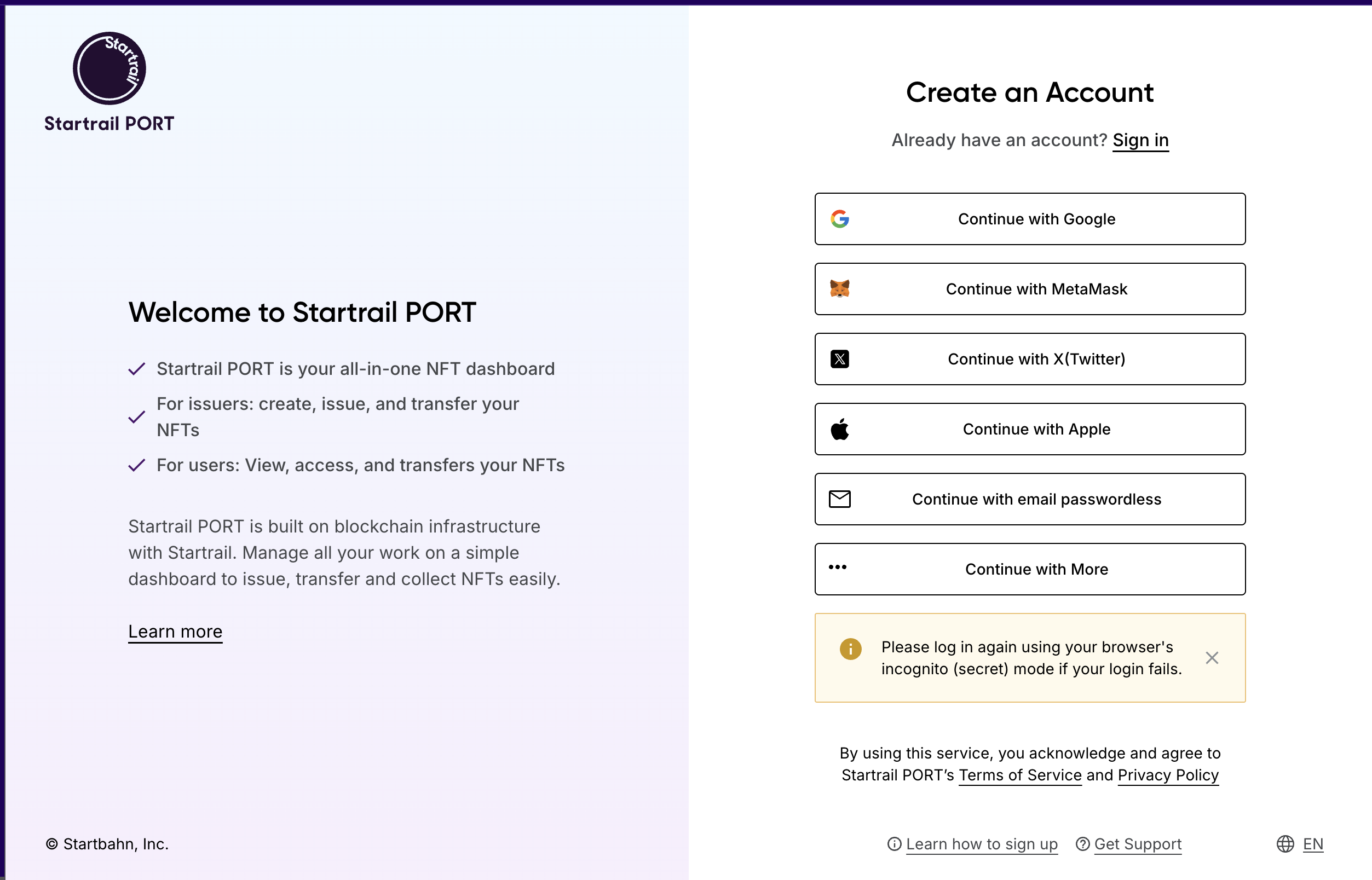The height and width of the screenshot is (880, 1372).
Task: Change the language via the EN selector
Action: [x=1312, y=844]
